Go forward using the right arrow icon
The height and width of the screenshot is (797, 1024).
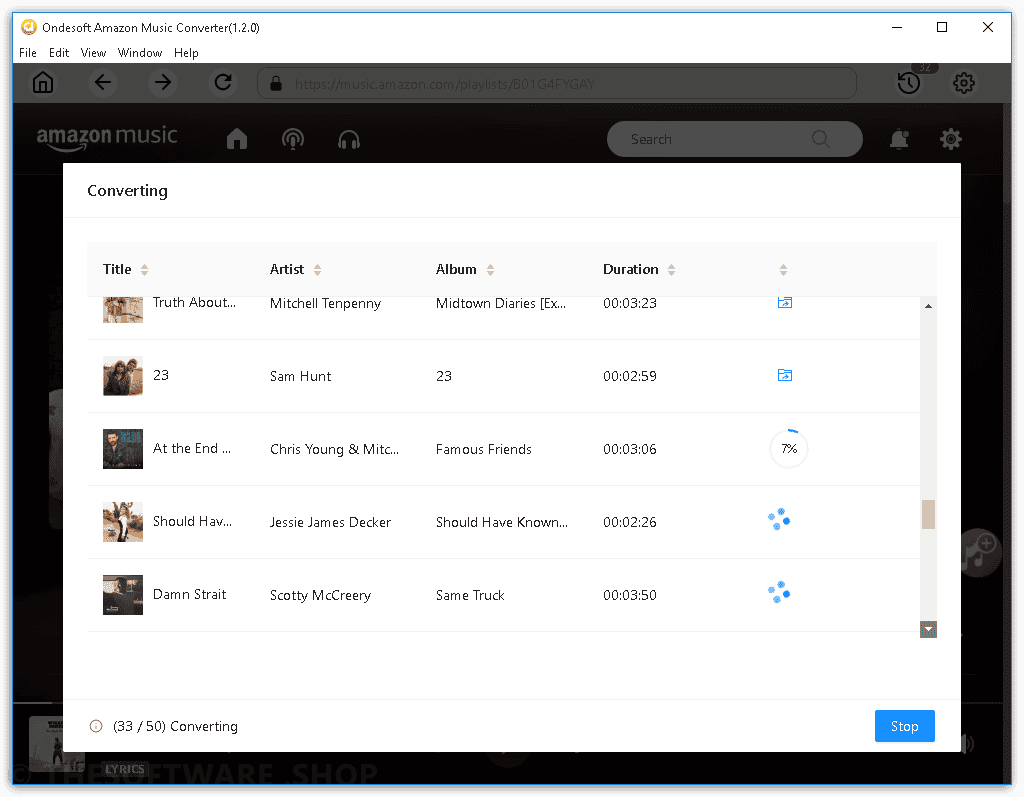pyautogui.click(x=163, y=82)
